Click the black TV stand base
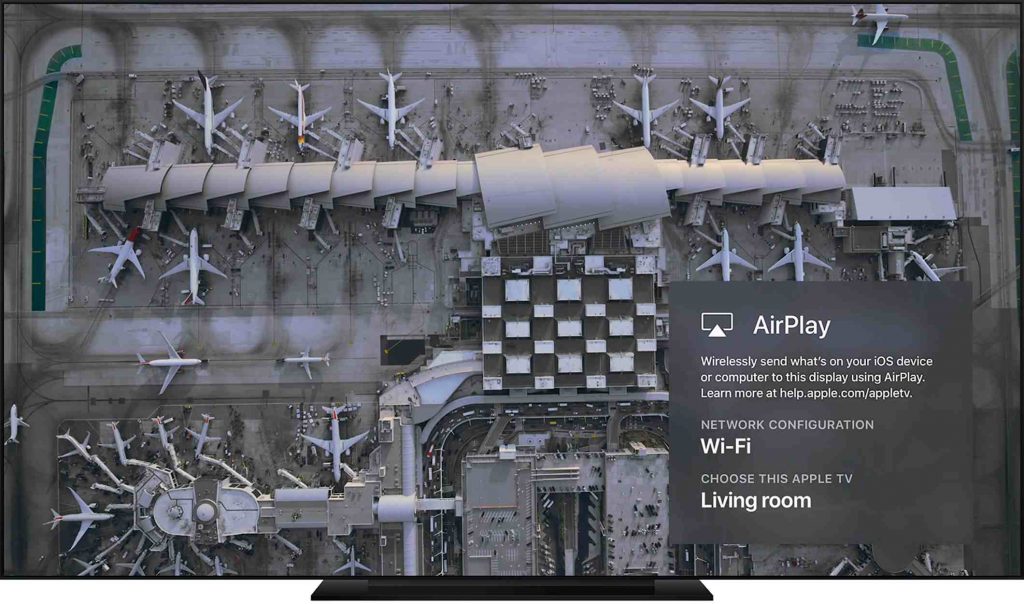Viewport: 1024px width, 604px height. click(x=511, y=588)
